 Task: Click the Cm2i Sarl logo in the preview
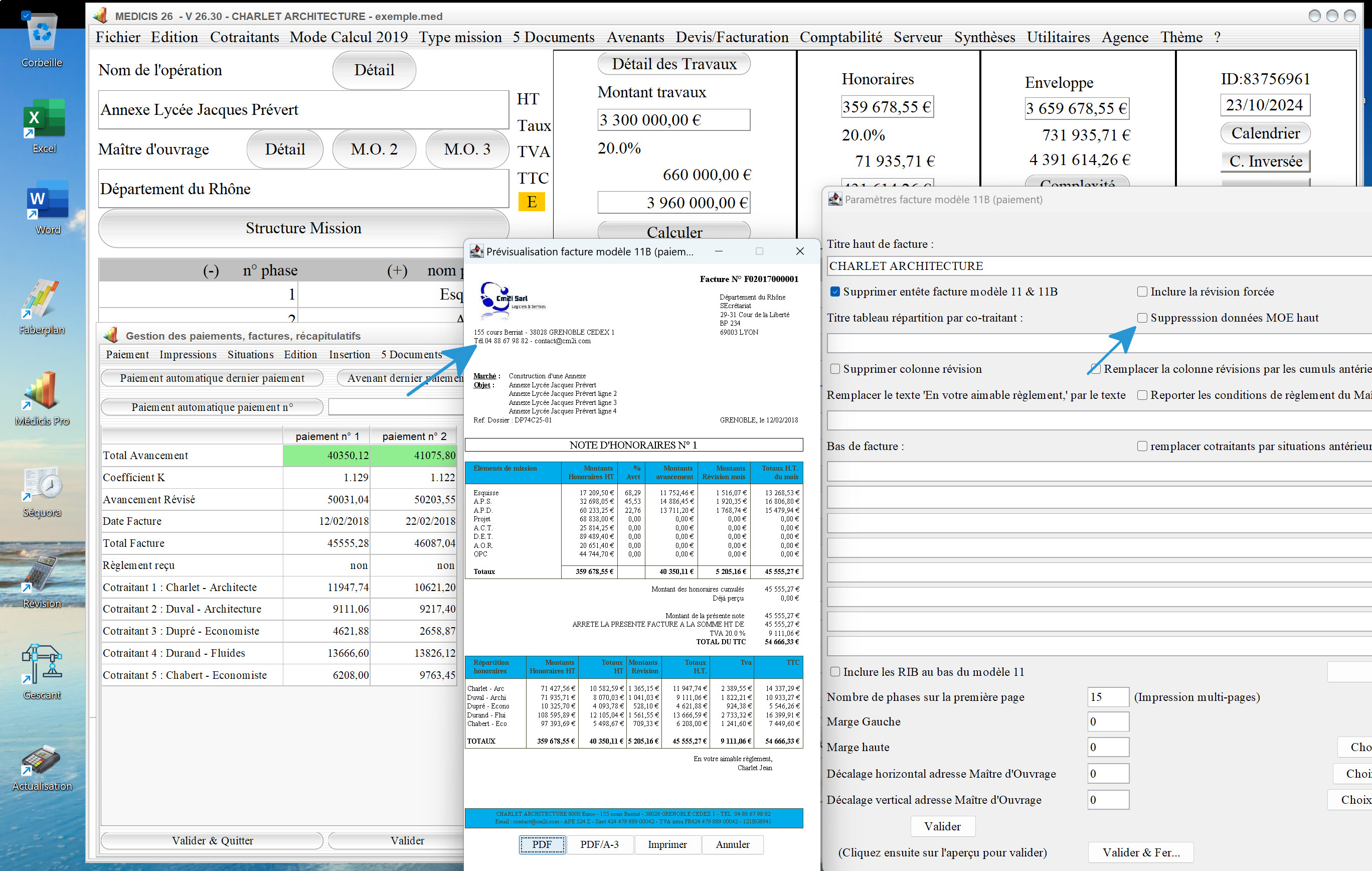pyautogui.click(x=512, y=301)
